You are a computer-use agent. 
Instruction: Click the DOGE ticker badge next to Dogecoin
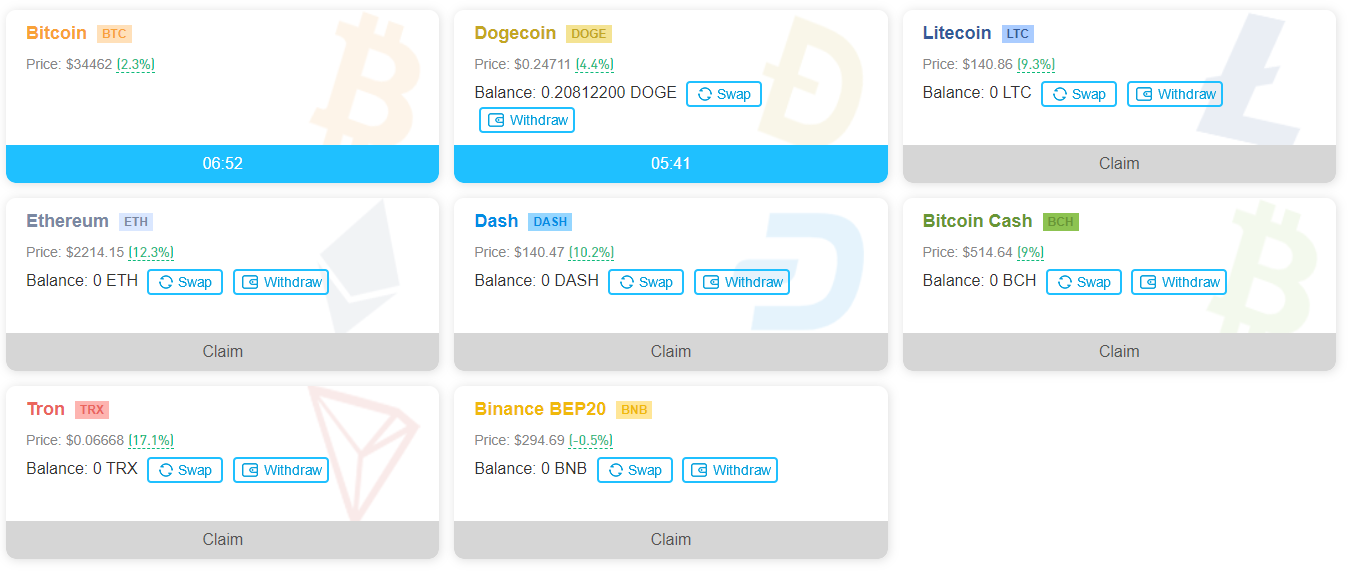[x=588, y=33]
